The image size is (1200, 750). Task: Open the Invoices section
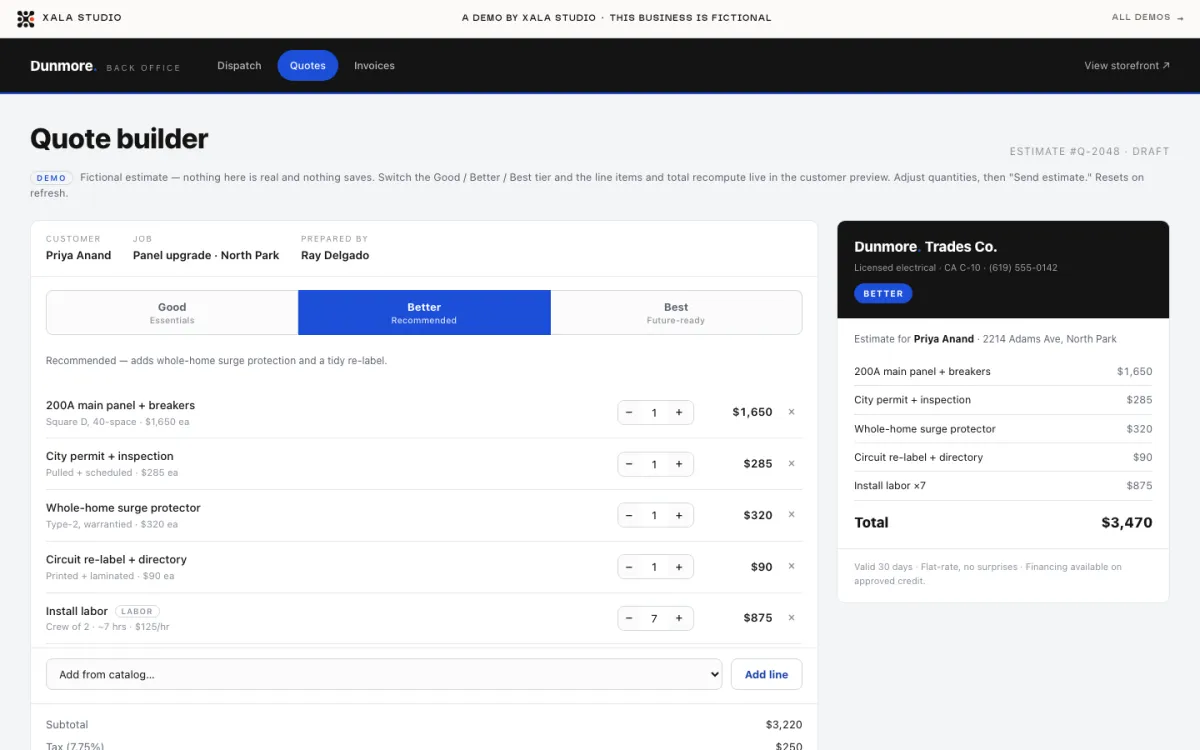(x=374, y=66)
